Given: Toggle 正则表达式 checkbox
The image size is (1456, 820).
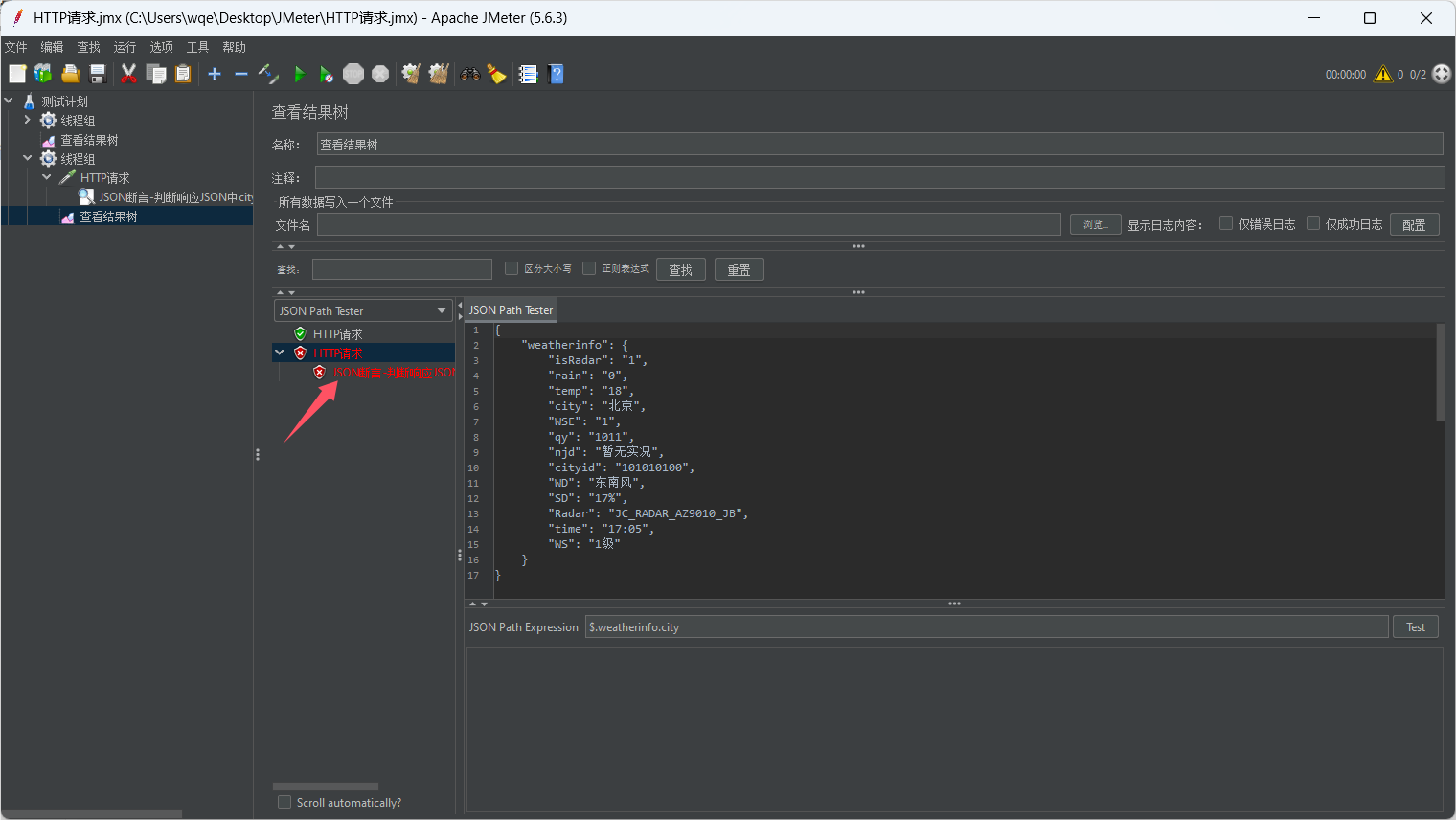Looking at the screenshot, I should coord(589,268).
